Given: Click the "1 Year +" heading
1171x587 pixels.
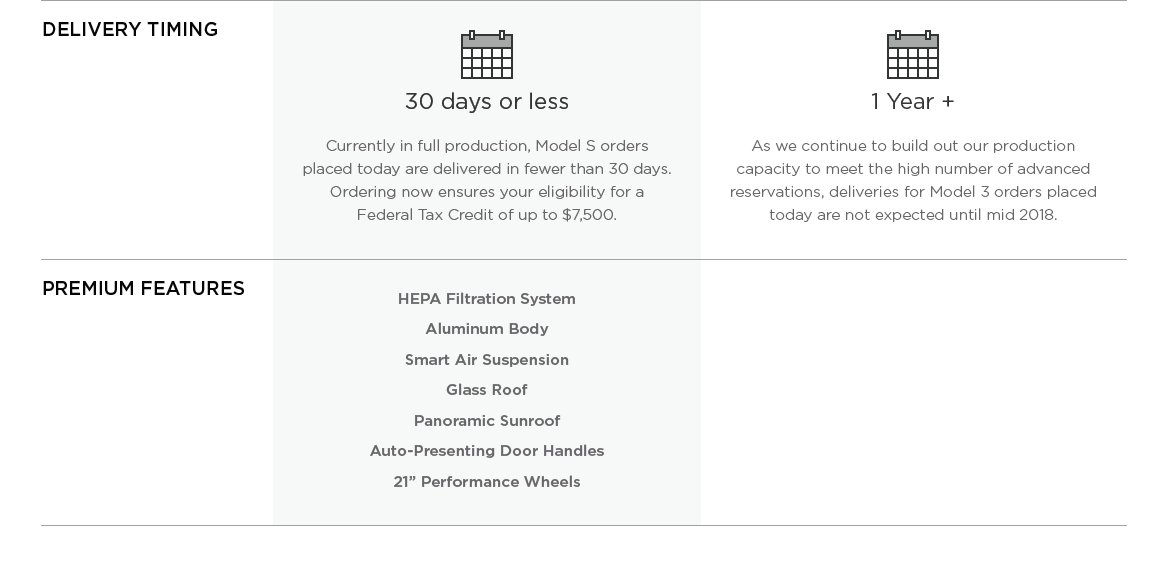Looking at the screenshot, I should (x=912, y=102).
